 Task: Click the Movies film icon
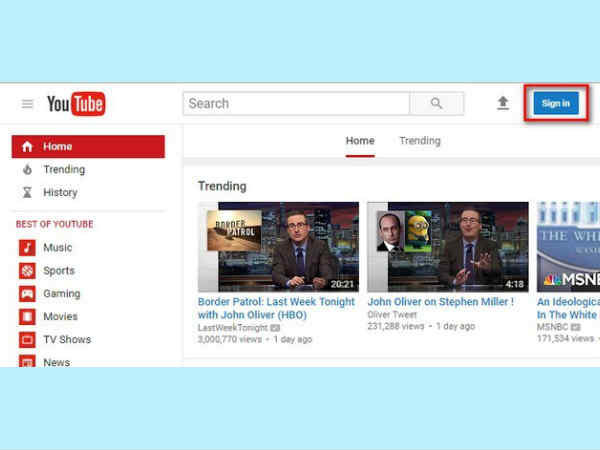click(27, 316)
